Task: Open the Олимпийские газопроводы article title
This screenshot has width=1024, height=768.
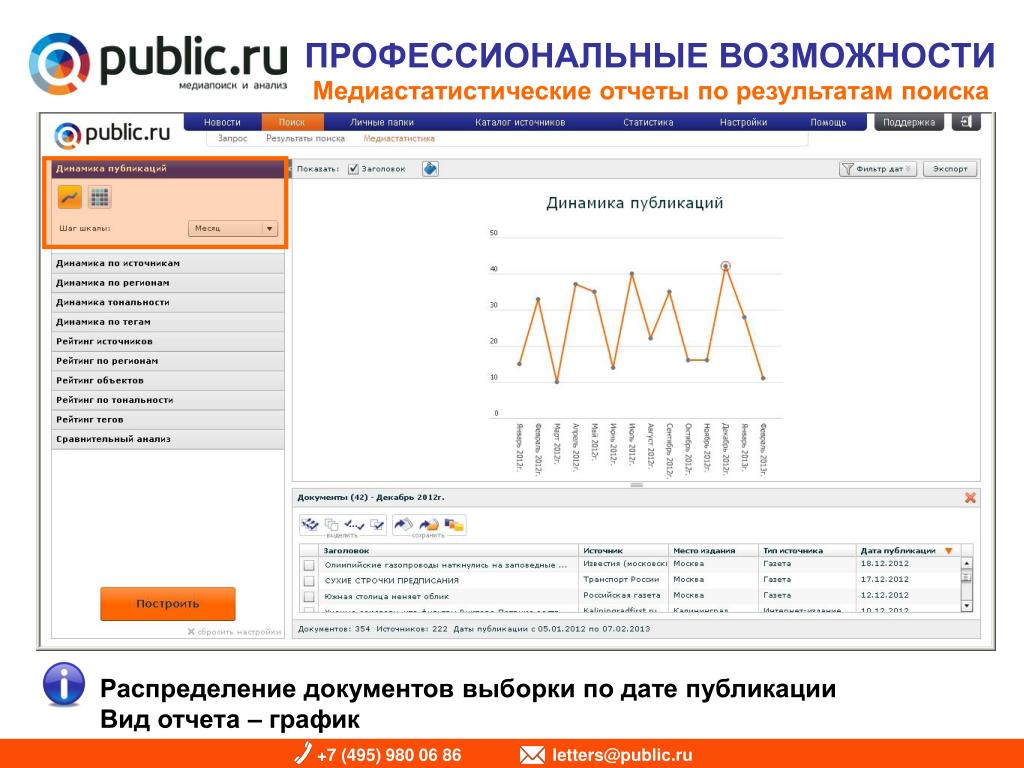Action: 446,566
